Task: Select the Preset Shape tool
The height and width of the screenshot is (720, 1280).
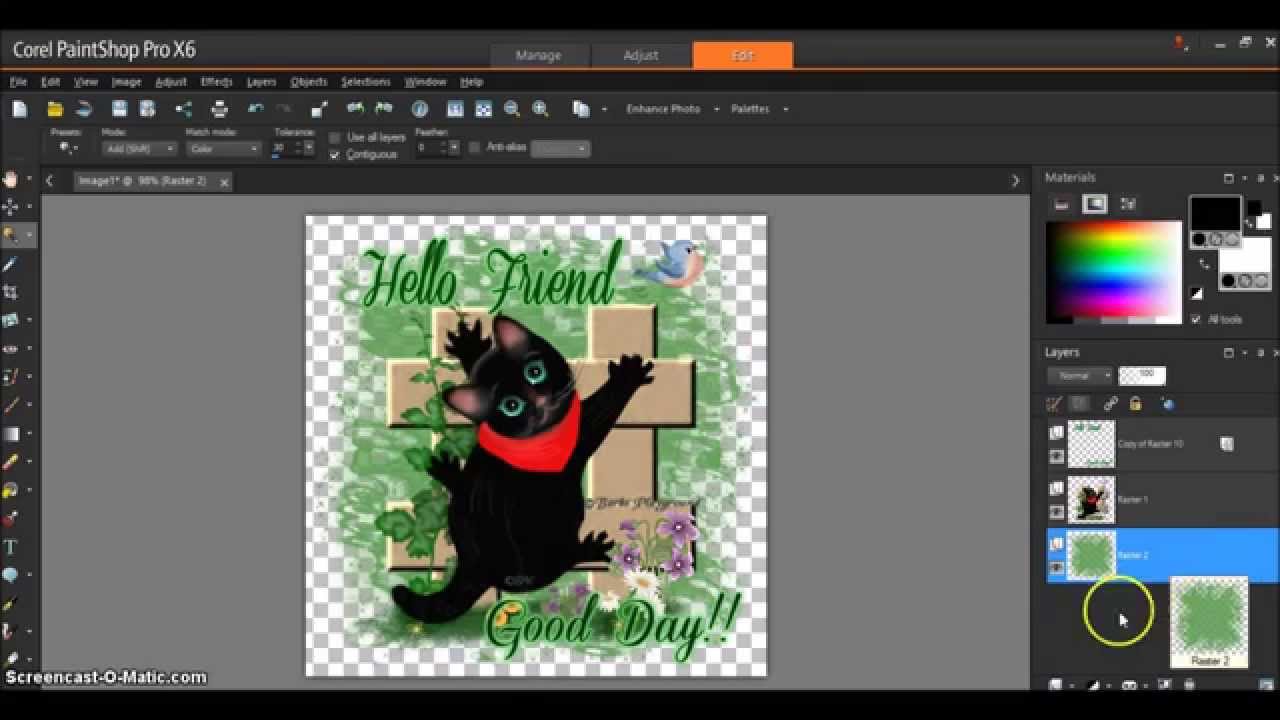Action: click(10, 575)
